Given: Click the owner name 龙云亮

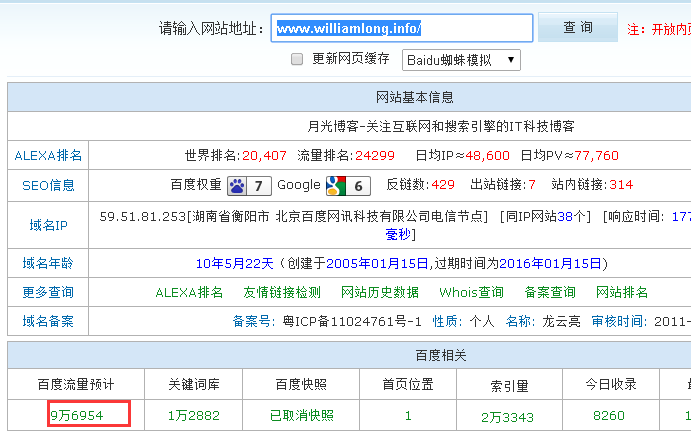Looking at the screenshot, I should 561,321.
